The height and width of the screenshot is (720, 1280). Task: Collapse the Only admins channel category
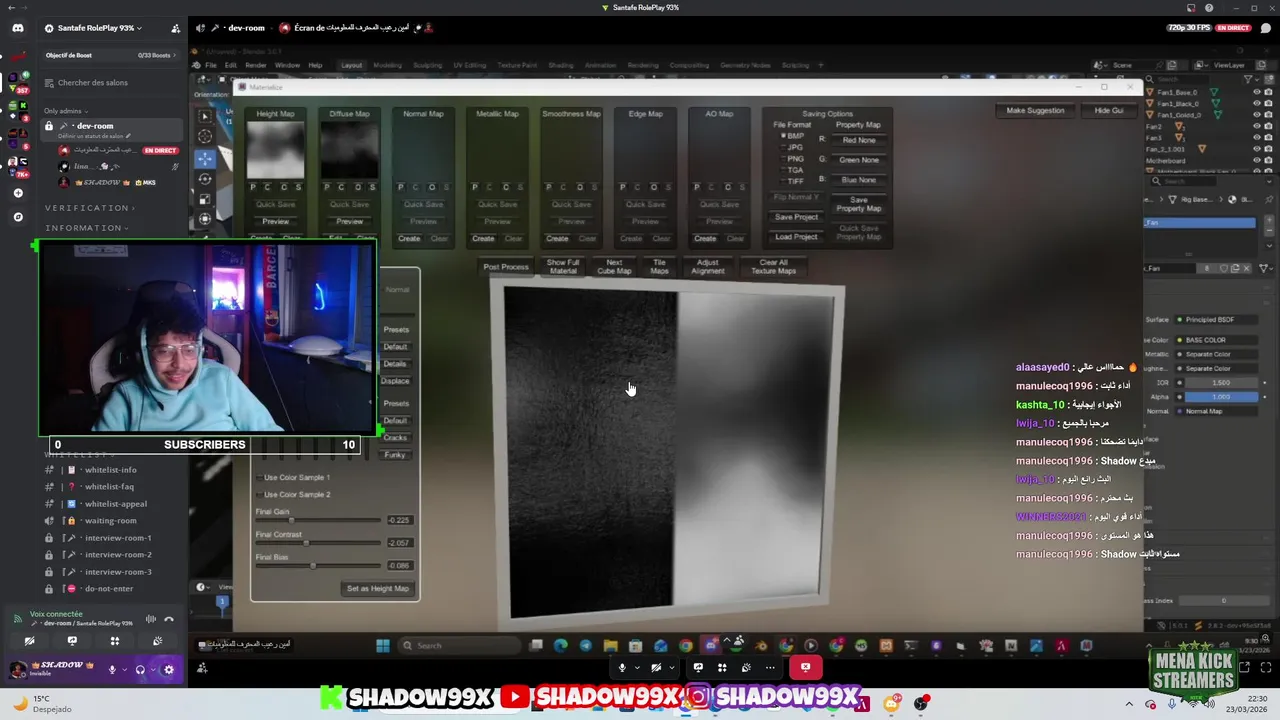coord(66,111)
